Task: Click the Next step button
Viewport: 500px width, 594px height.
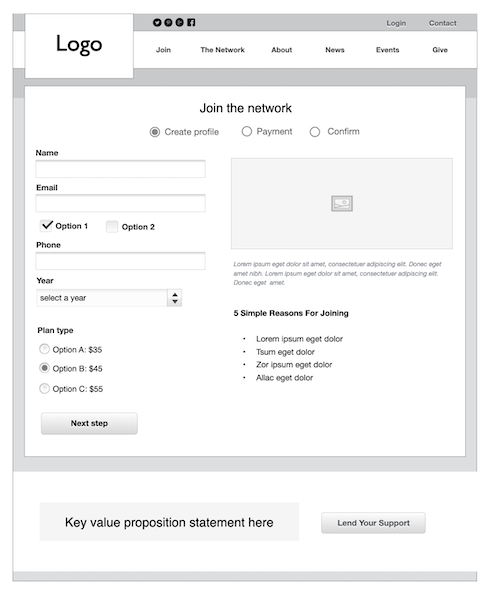Action: 89,424
